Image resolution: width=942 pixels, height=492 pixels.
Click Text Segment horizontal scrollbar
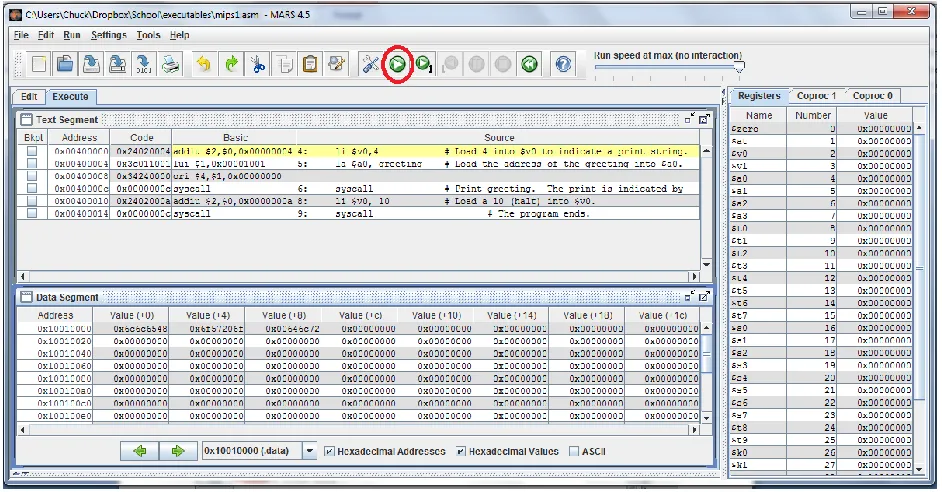pyautogui.click(x=358, y=277)
